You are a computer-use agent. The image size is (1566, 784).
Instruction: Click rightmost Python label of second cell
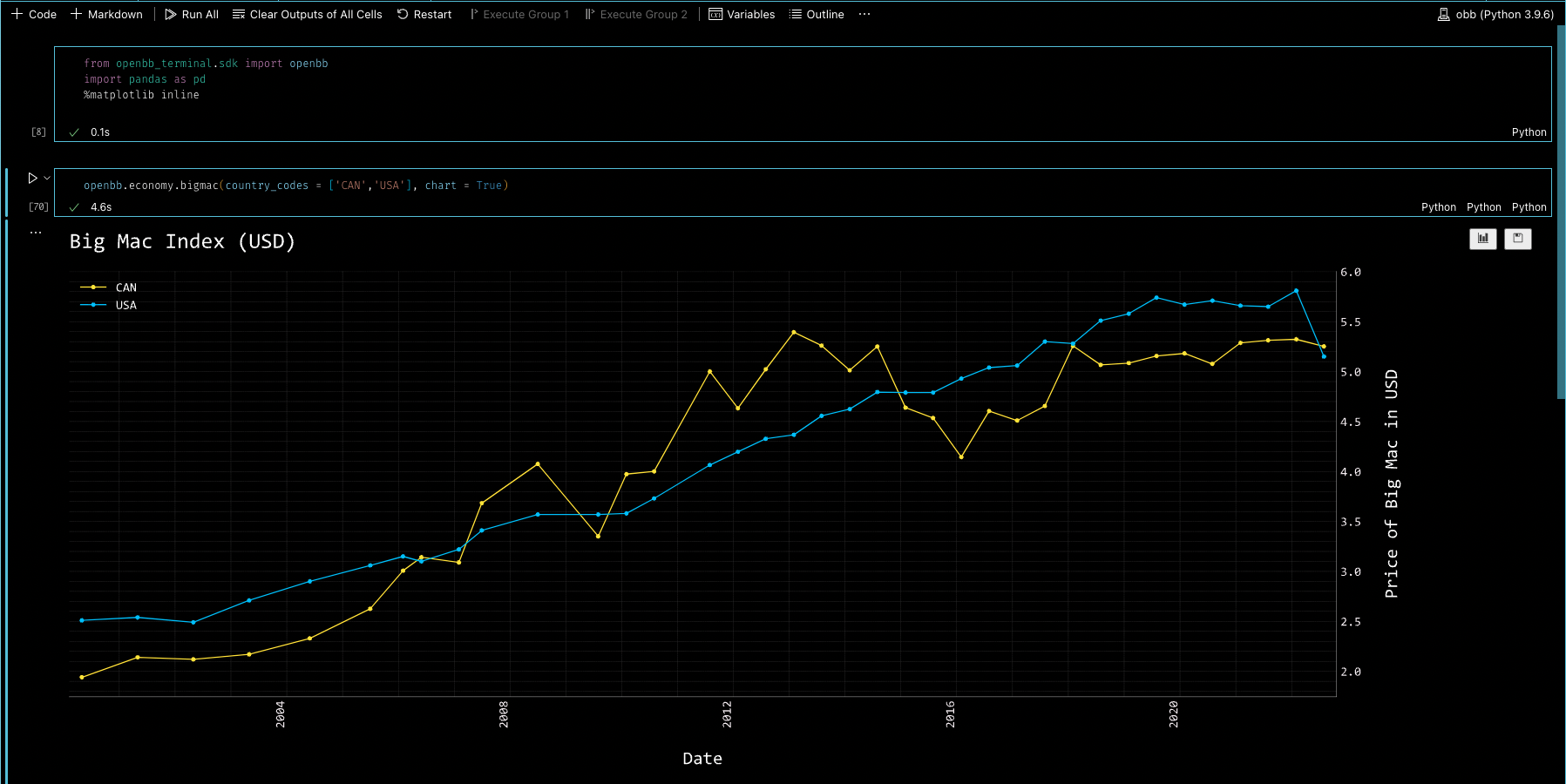(1529, 207)
